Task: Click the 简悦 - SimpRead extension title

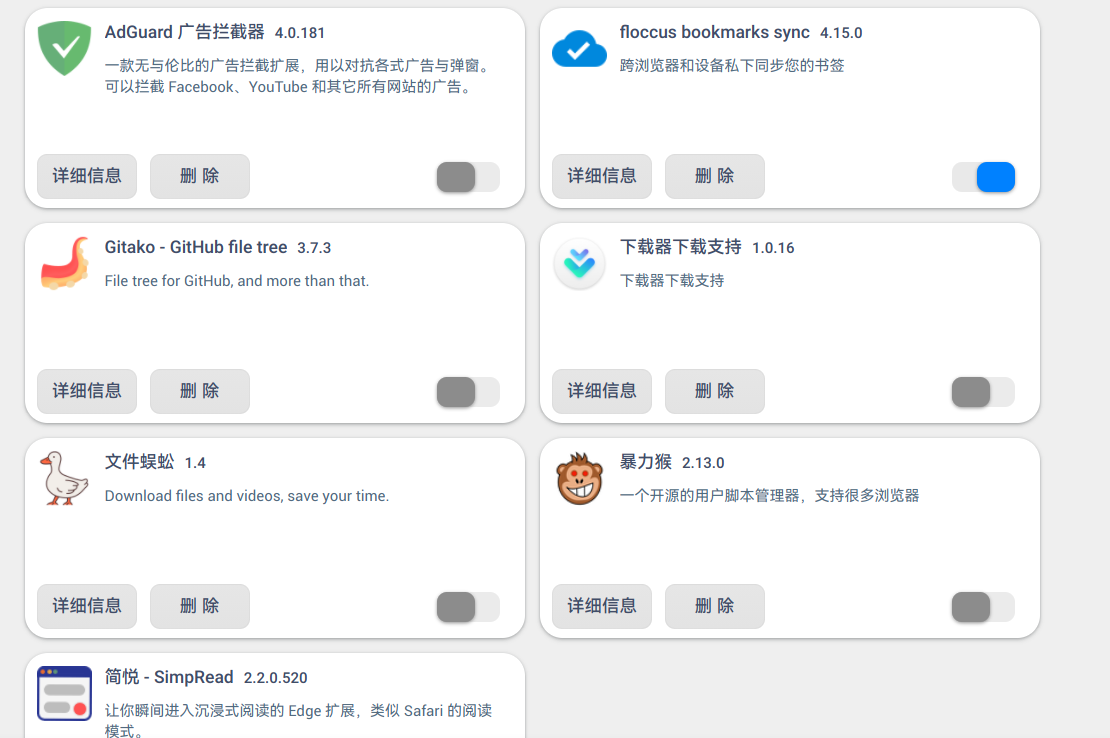Action: tap(169, 677)
